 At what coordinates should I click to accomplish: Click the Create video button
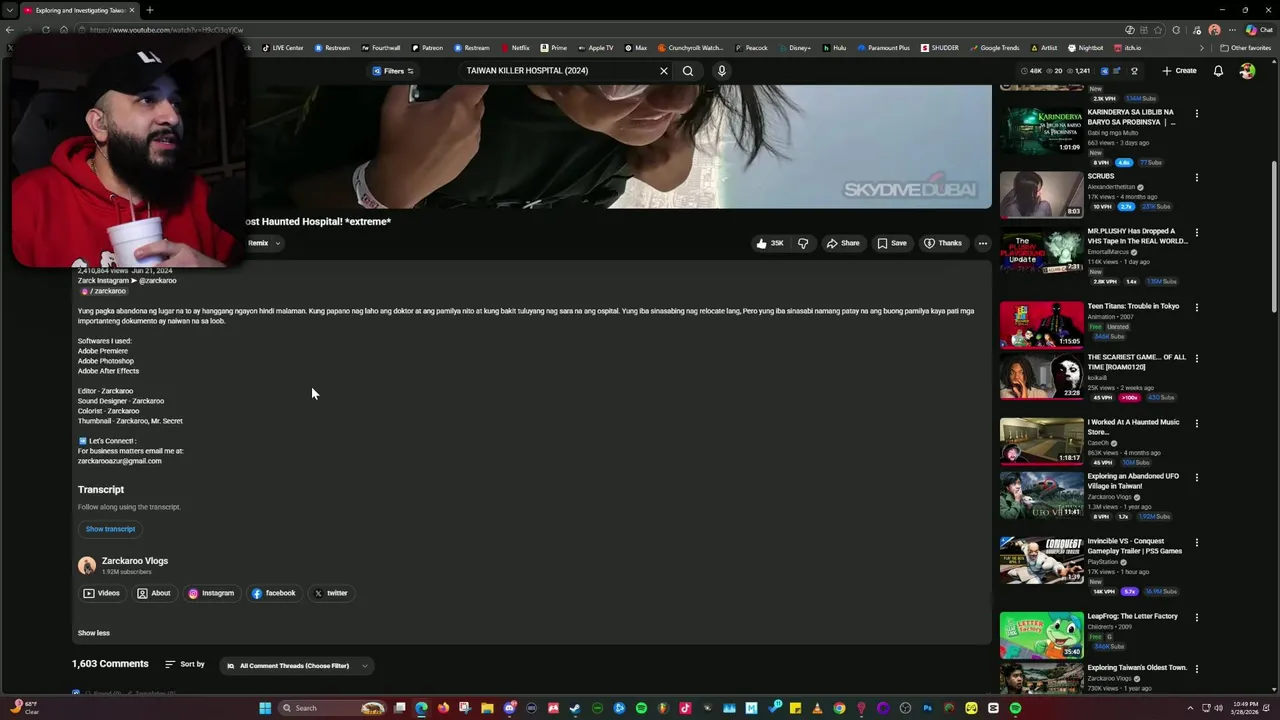pyautogui.click(x=1179, y=71)
